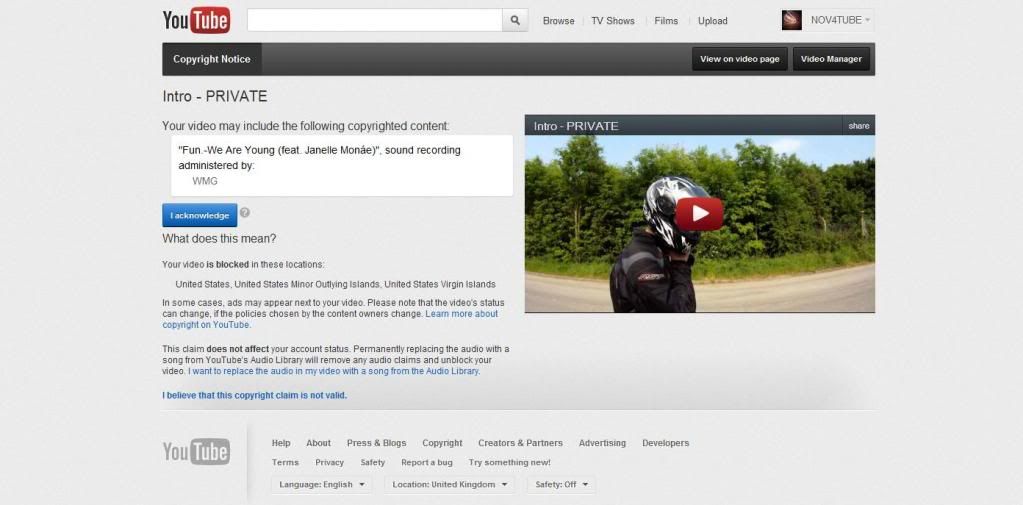Play the Intro - PRIVATE video
Viewport: 1023px width, 505px height.
pos(699,212)
